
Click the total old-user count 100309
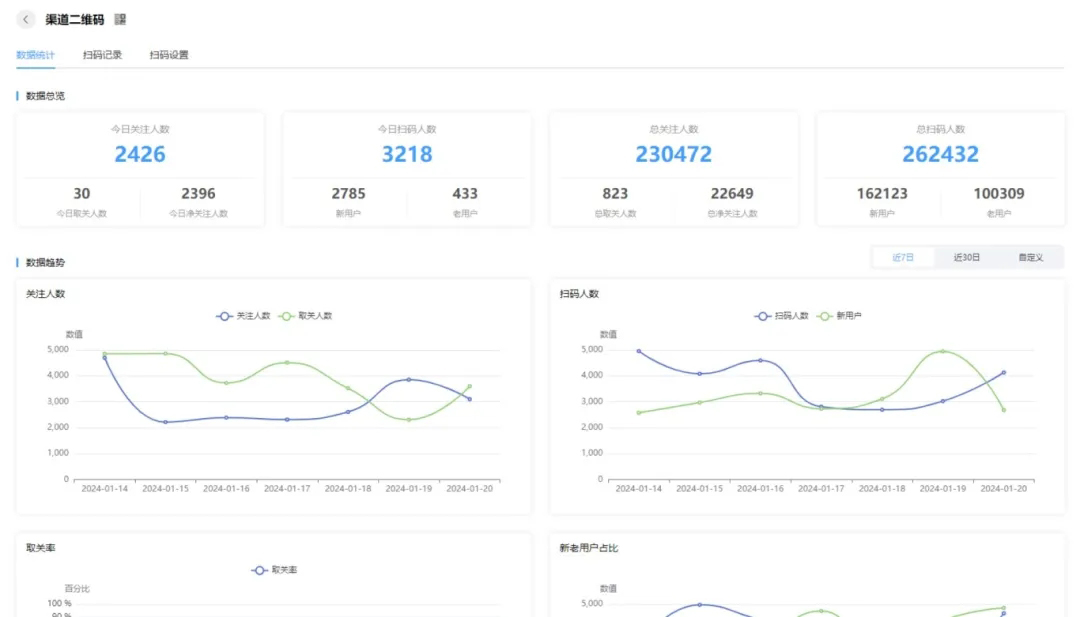pos(999,194)
